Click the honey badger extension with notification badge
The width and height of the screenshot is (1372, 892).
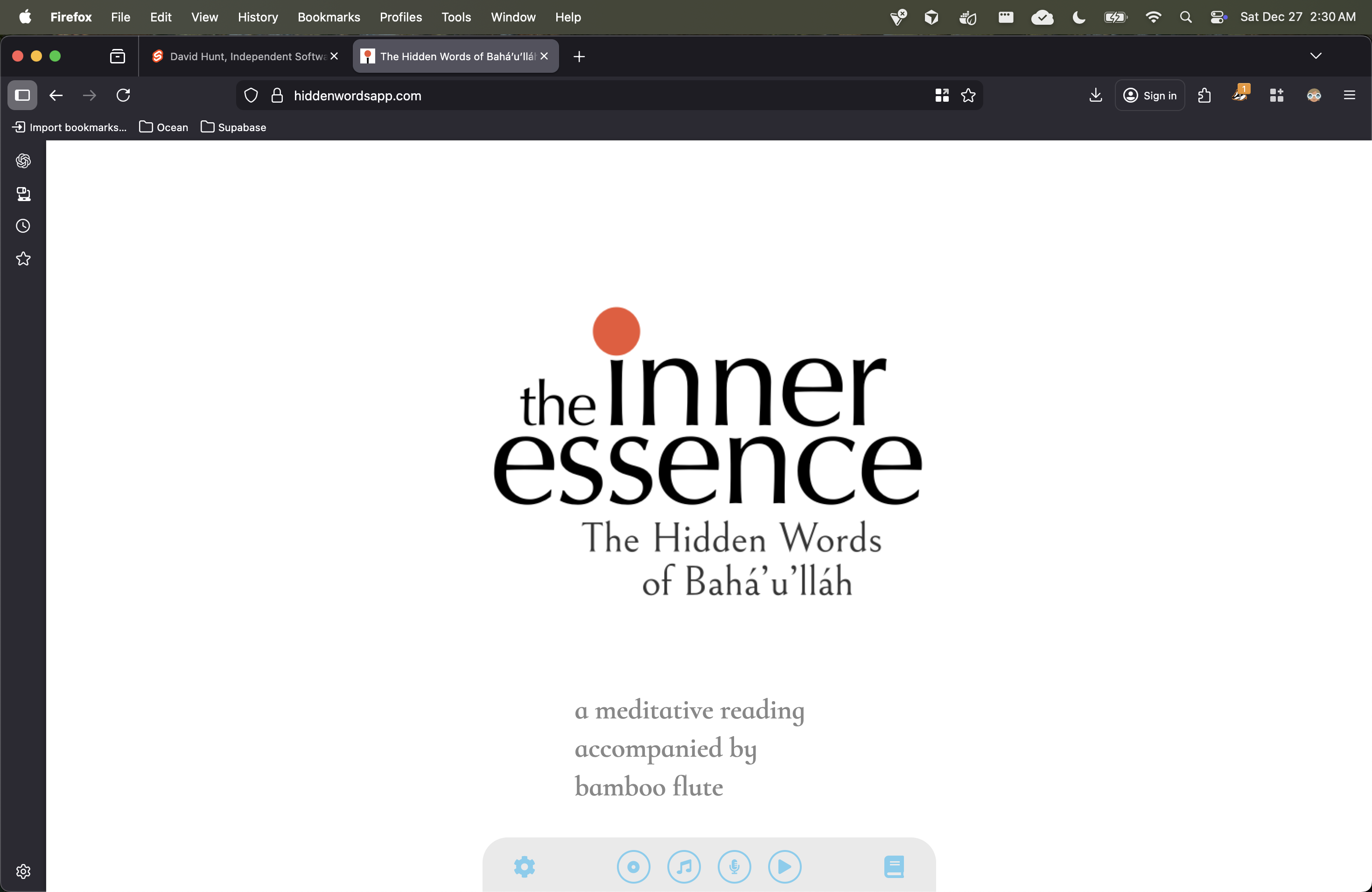[1240, 95]
